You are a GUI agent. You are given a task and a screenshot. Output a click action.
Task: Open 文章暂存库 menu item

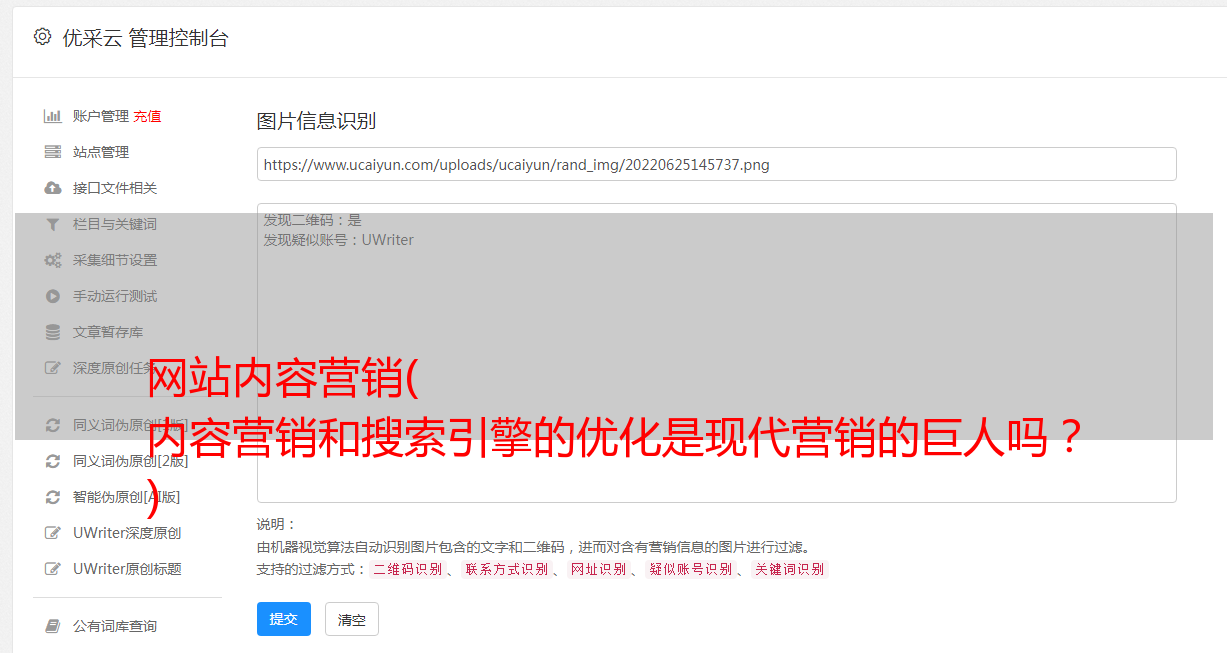[108, 332]
